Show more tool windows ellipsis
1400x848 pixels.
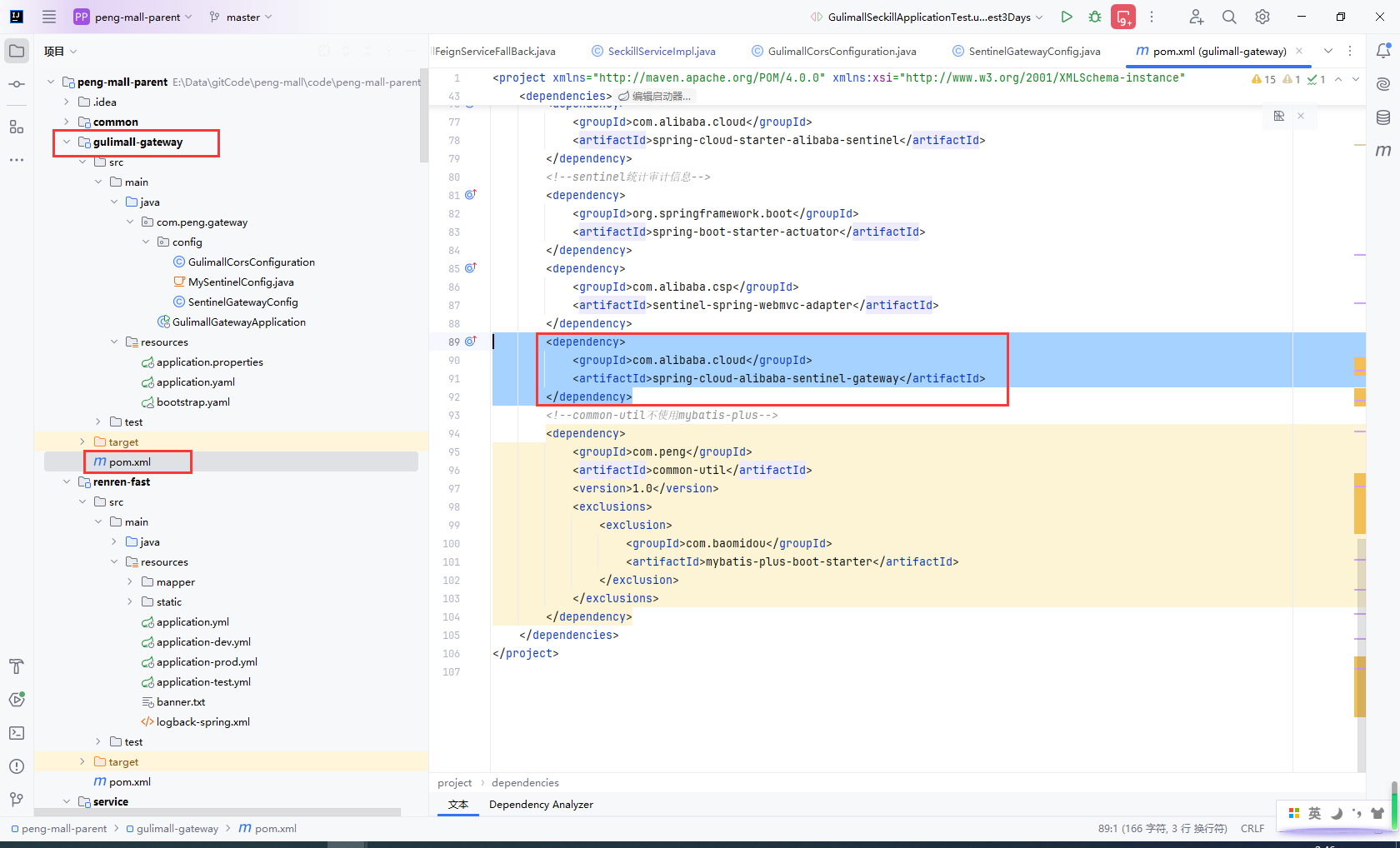click(17, 159)
